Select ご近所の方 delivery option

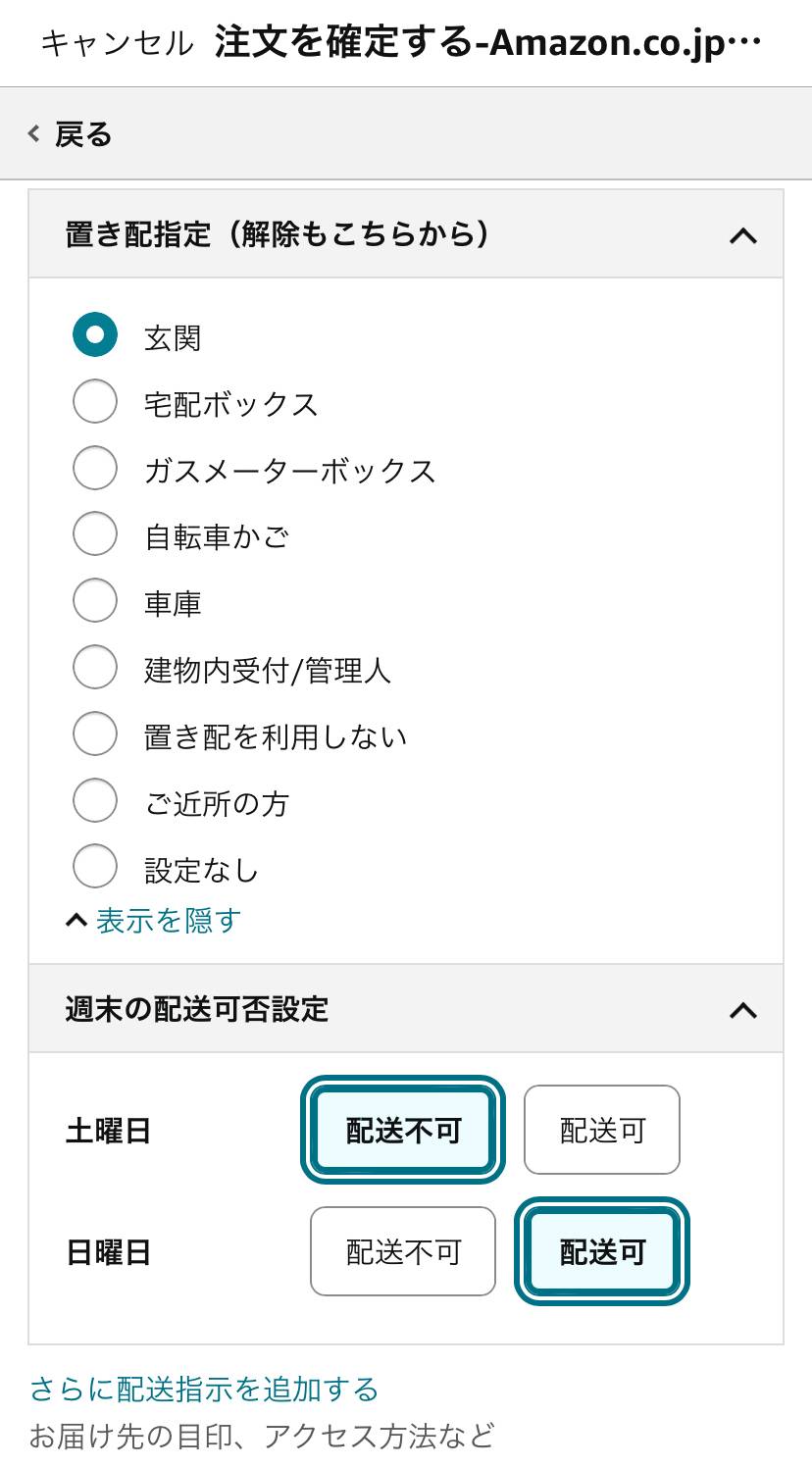click(x=94, y=800)
